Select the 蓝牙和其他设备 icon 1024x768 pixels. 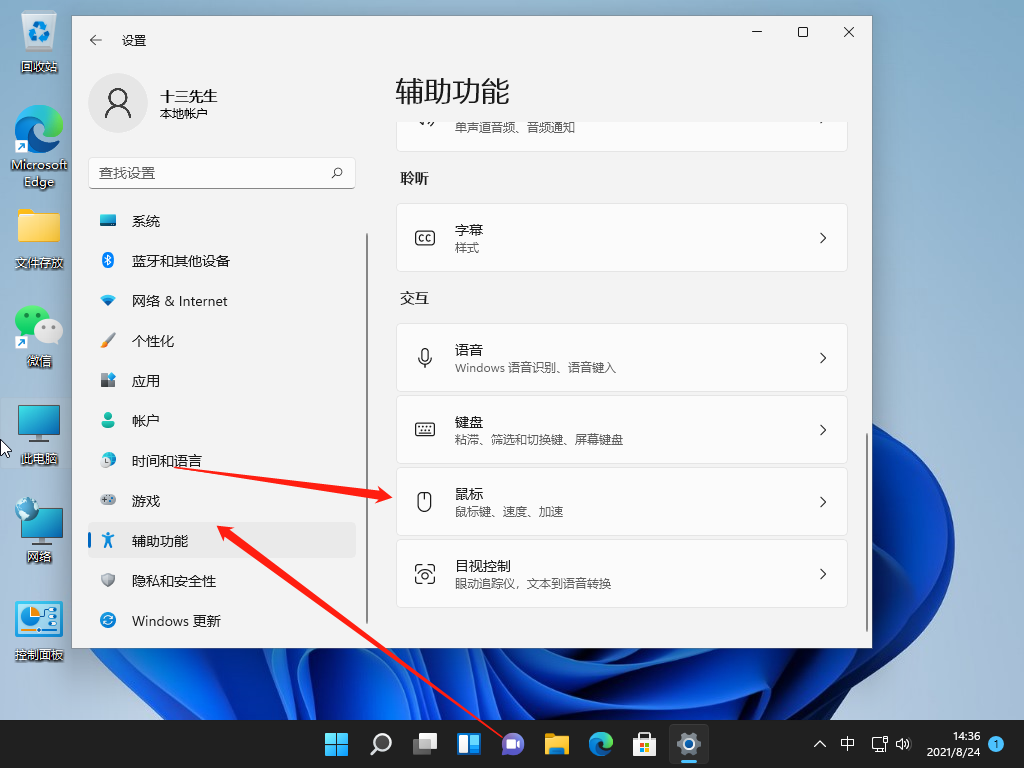point(108,260)
